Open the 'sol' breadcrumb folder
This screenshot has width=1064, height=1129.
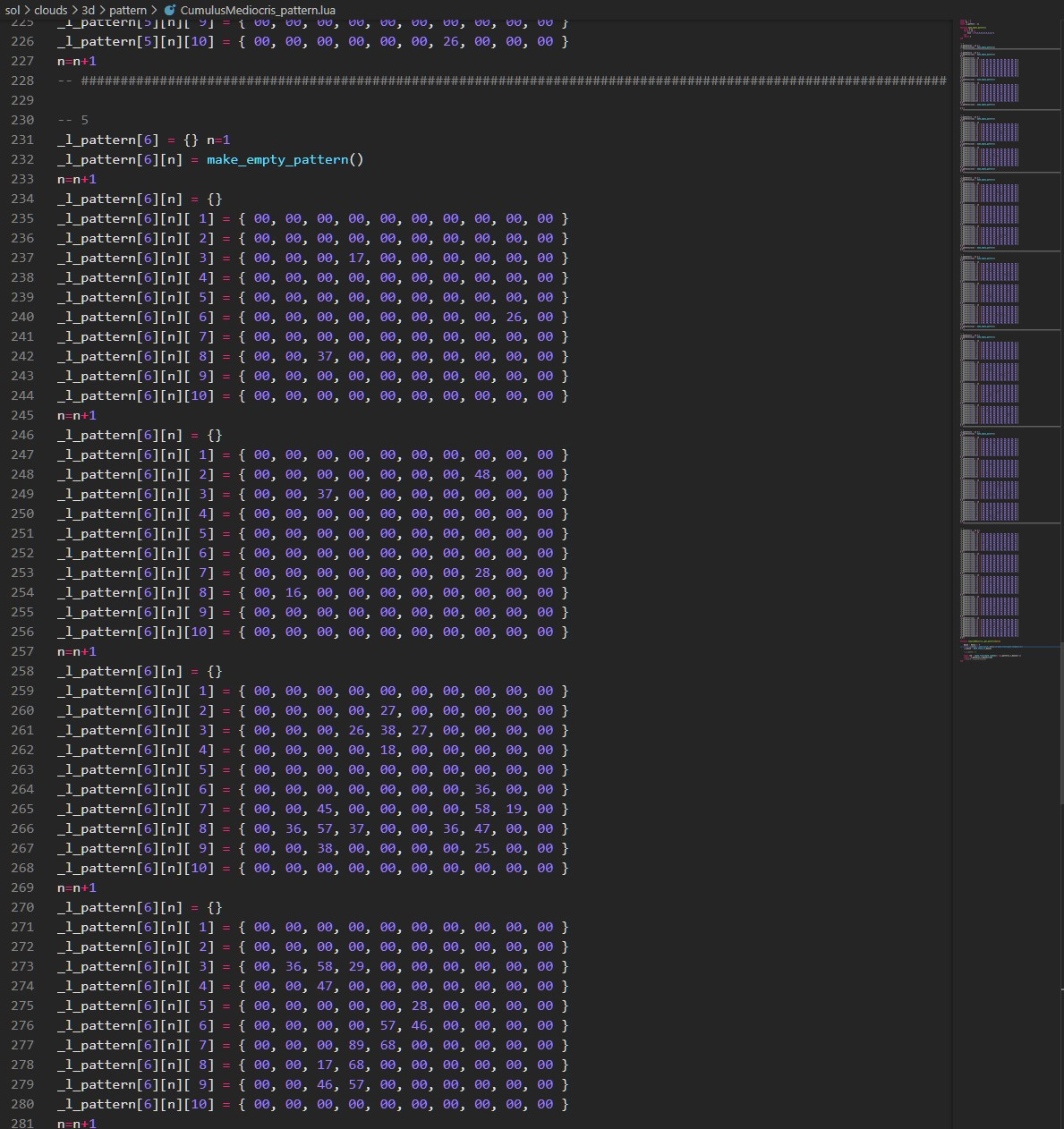tap(13, 10)
